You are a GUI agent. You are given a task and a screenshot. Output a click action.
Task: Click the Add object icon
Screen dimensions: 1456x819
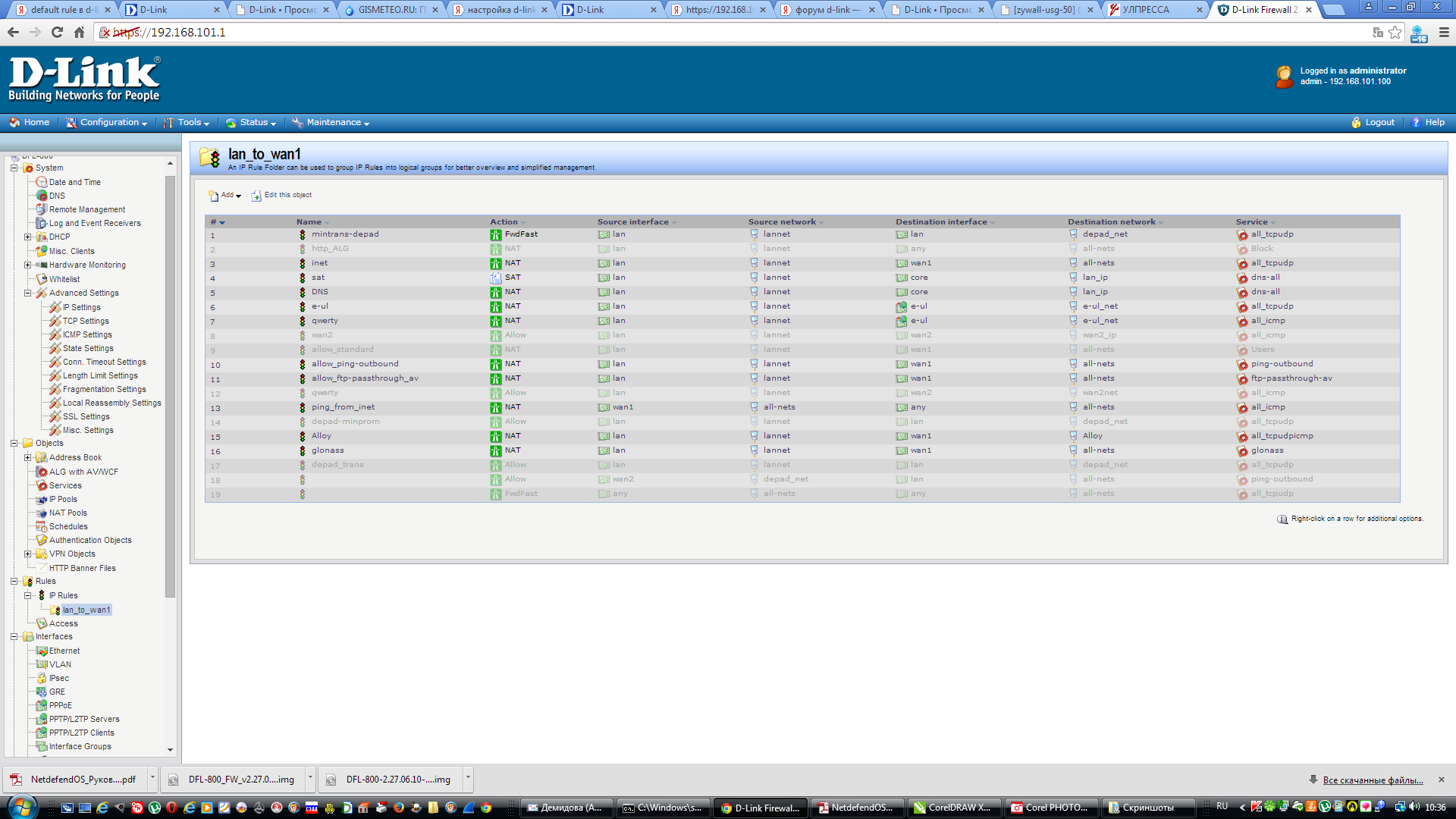click(214, 196)
